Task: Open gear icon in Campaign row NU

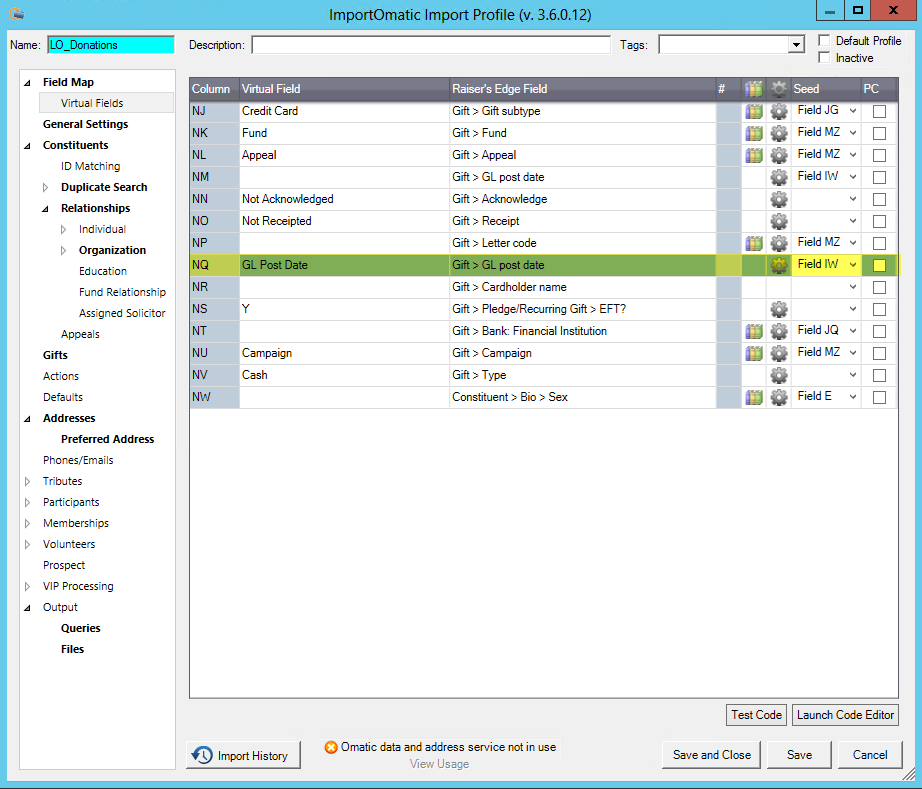Action: tap(779, 353)
